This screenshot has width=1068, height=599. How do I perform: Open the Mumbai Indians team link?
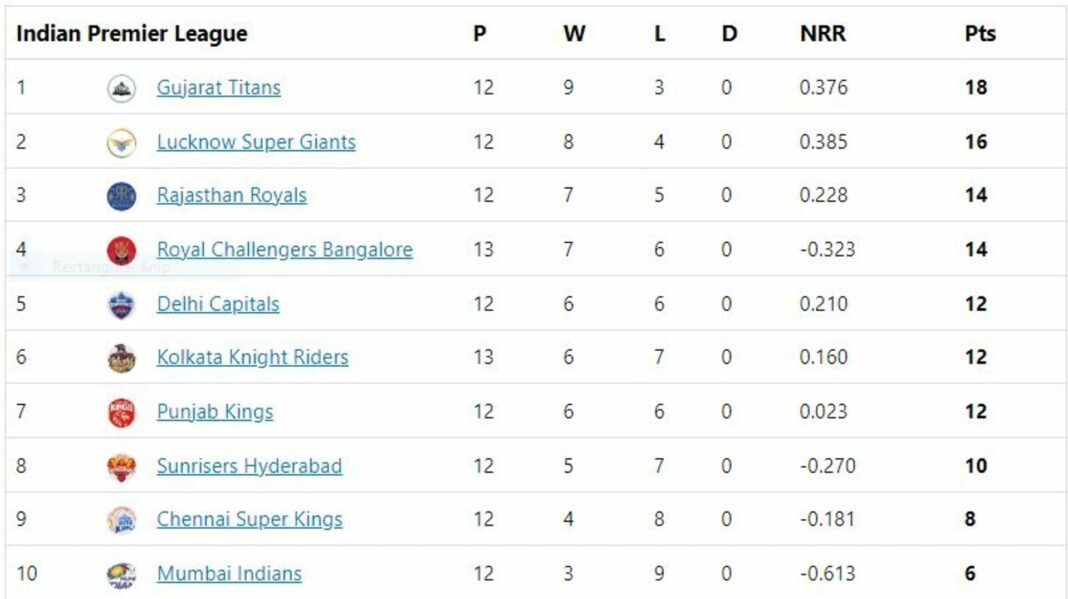[x=229, y=574]
